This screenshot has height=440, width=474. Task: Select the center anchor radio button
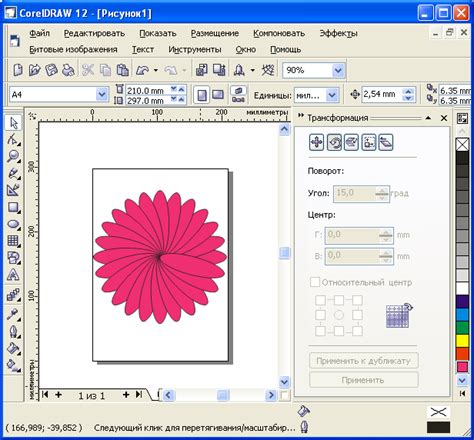339,315
